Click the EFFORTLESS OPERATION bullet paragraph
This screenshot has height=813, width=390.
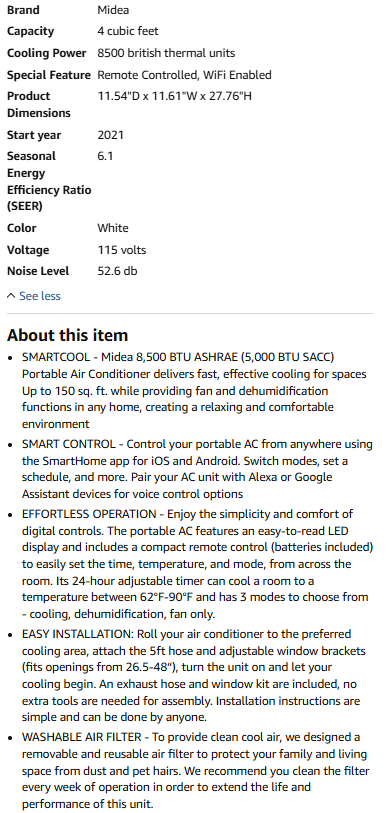click(x=198, y=564)
